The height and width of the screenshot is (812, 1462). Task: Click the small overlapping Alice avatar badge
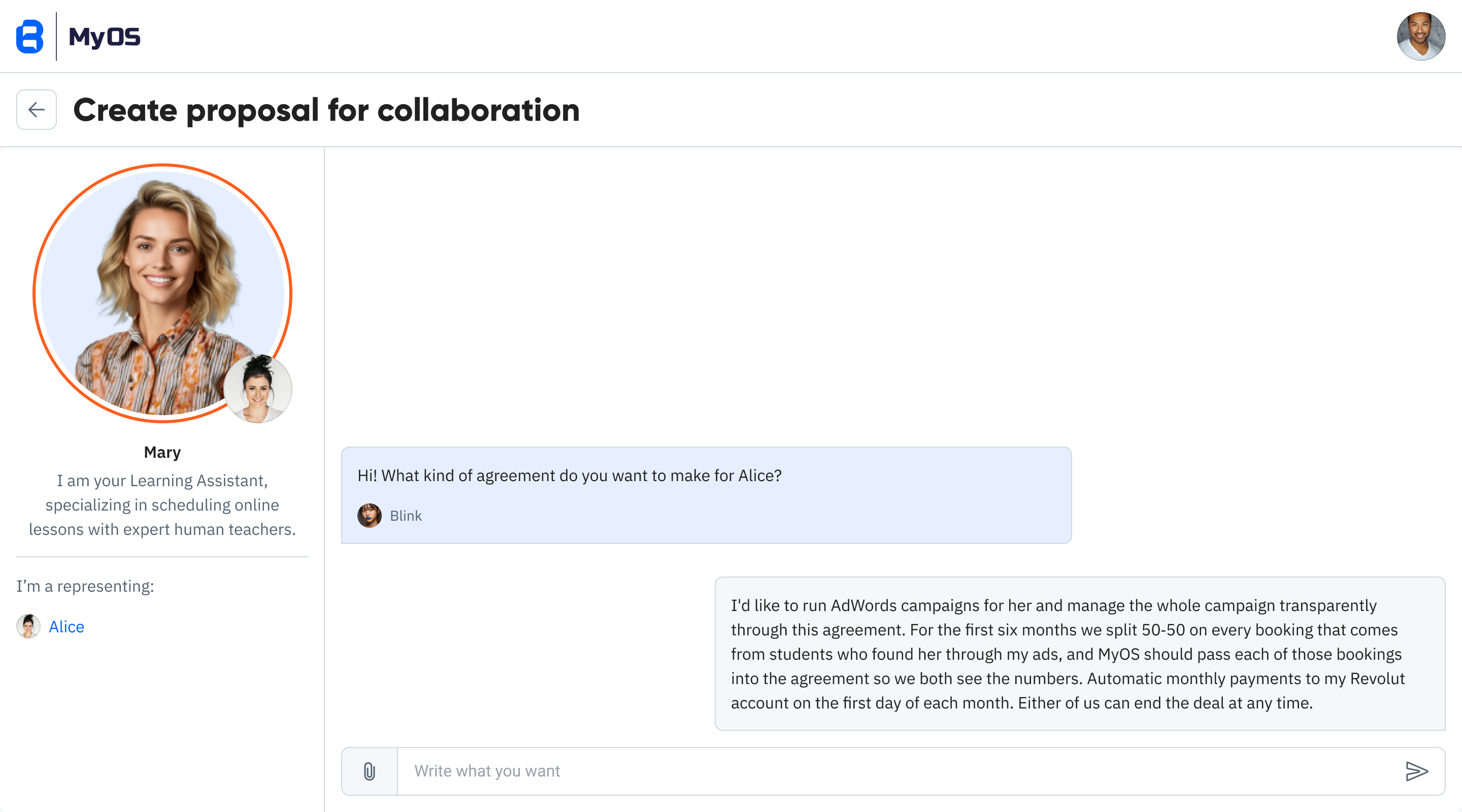[x=258, y=389]
